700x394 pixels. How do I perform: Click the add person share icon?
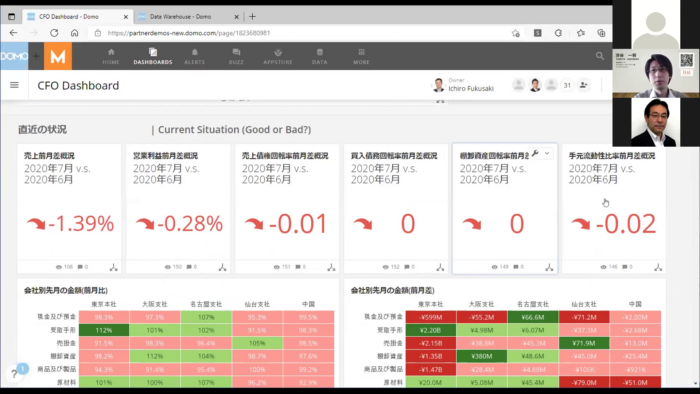(x=583, y=85)
